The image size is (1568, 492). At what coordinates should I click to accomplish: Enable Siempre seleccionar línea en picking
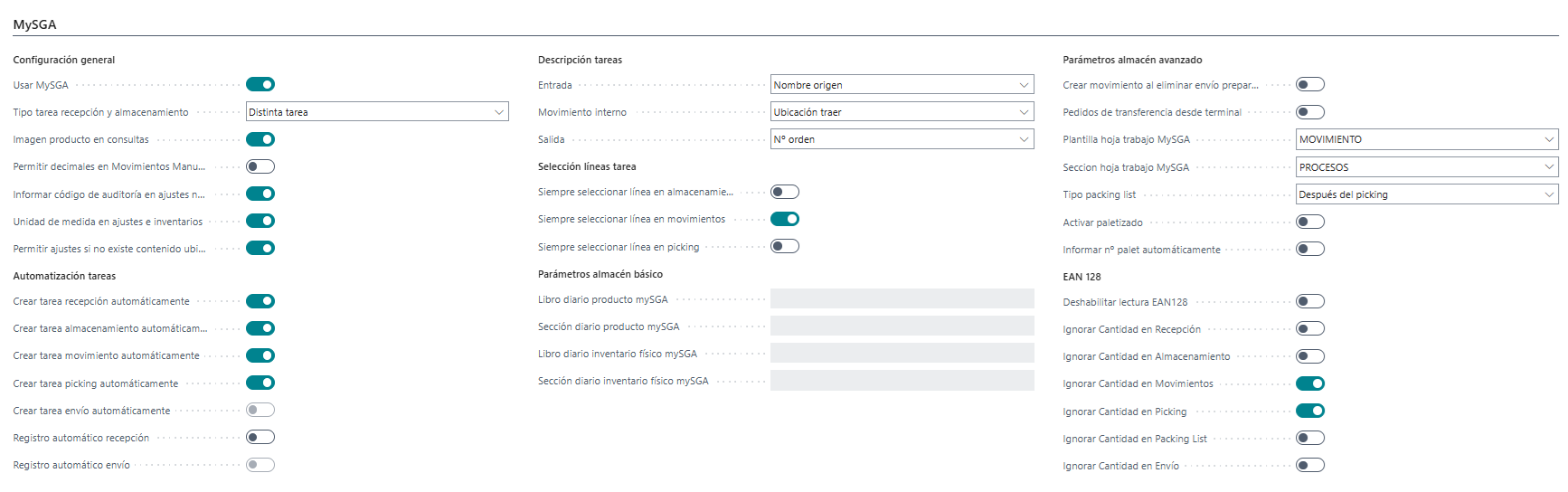(785, 246)
